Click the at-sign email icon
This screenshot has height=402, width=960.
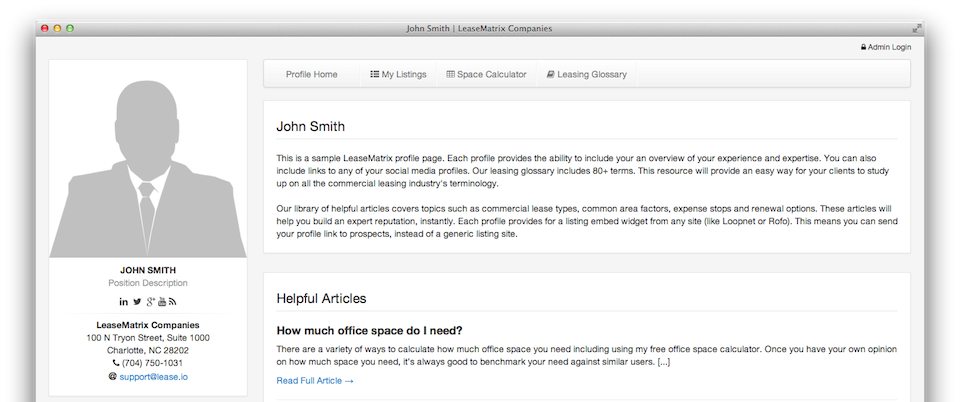[x=112, y=377]
